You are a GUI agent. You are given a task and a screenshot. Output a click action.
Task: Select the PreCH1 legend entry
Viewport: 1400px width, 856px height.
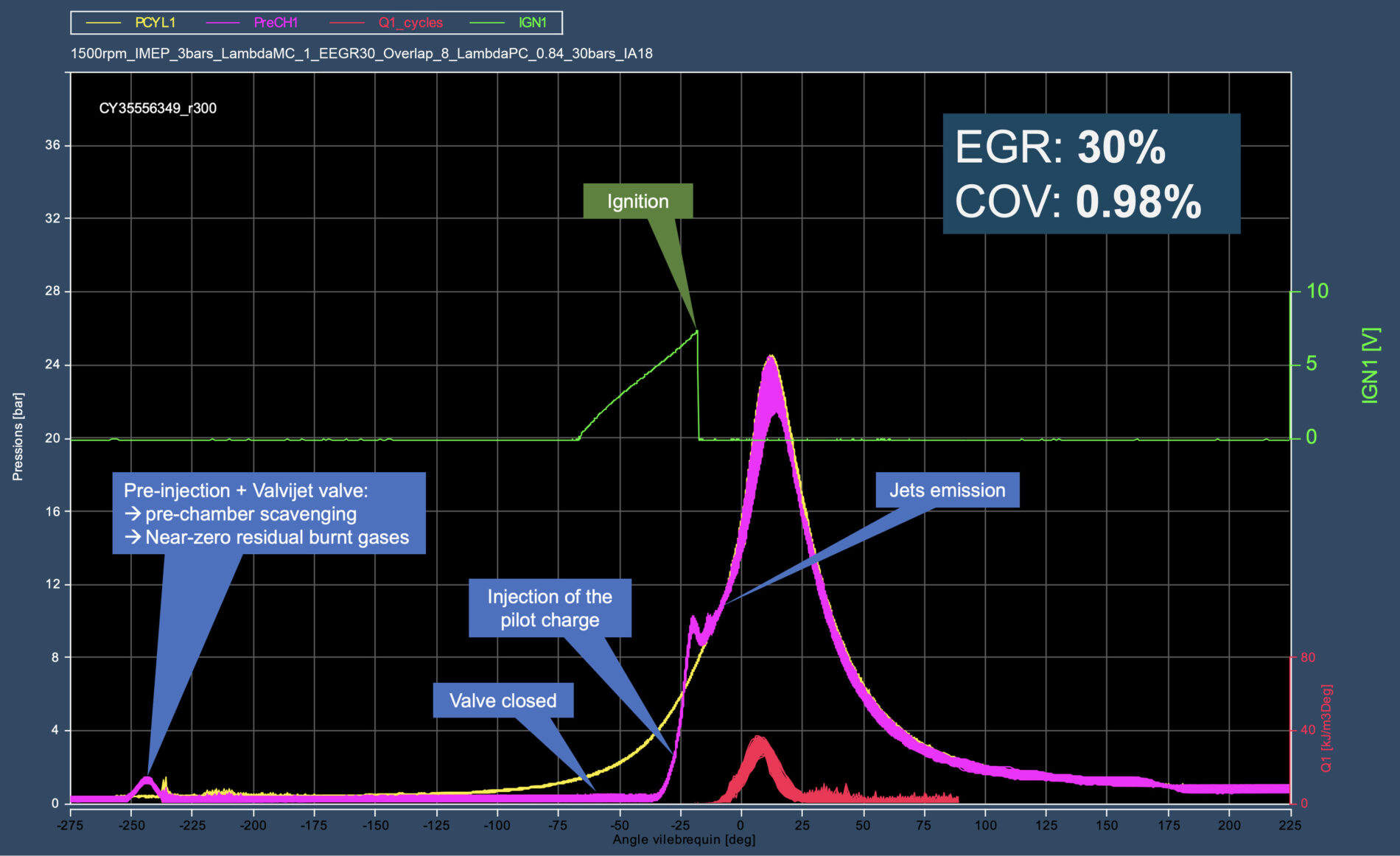[x=276, y=23]
